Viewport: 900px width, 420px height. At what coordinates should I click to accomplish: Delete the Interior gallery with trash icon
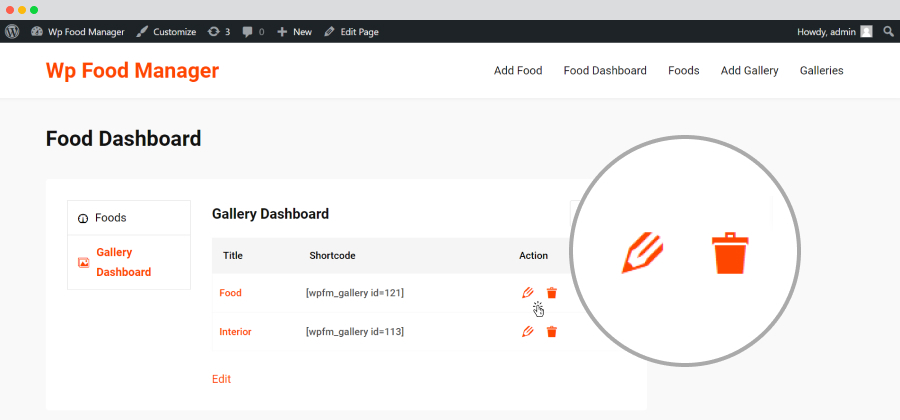pyautogui.click(x=552, y=331)
